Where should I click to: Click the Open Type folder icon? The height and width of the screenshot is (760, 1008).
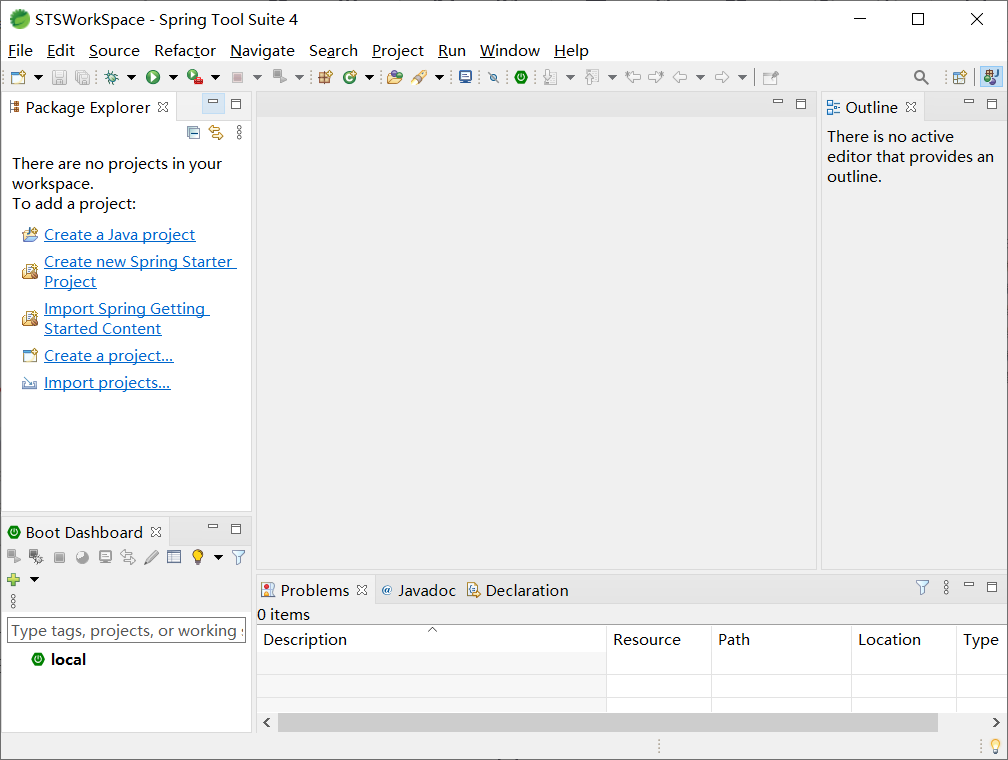395,77
